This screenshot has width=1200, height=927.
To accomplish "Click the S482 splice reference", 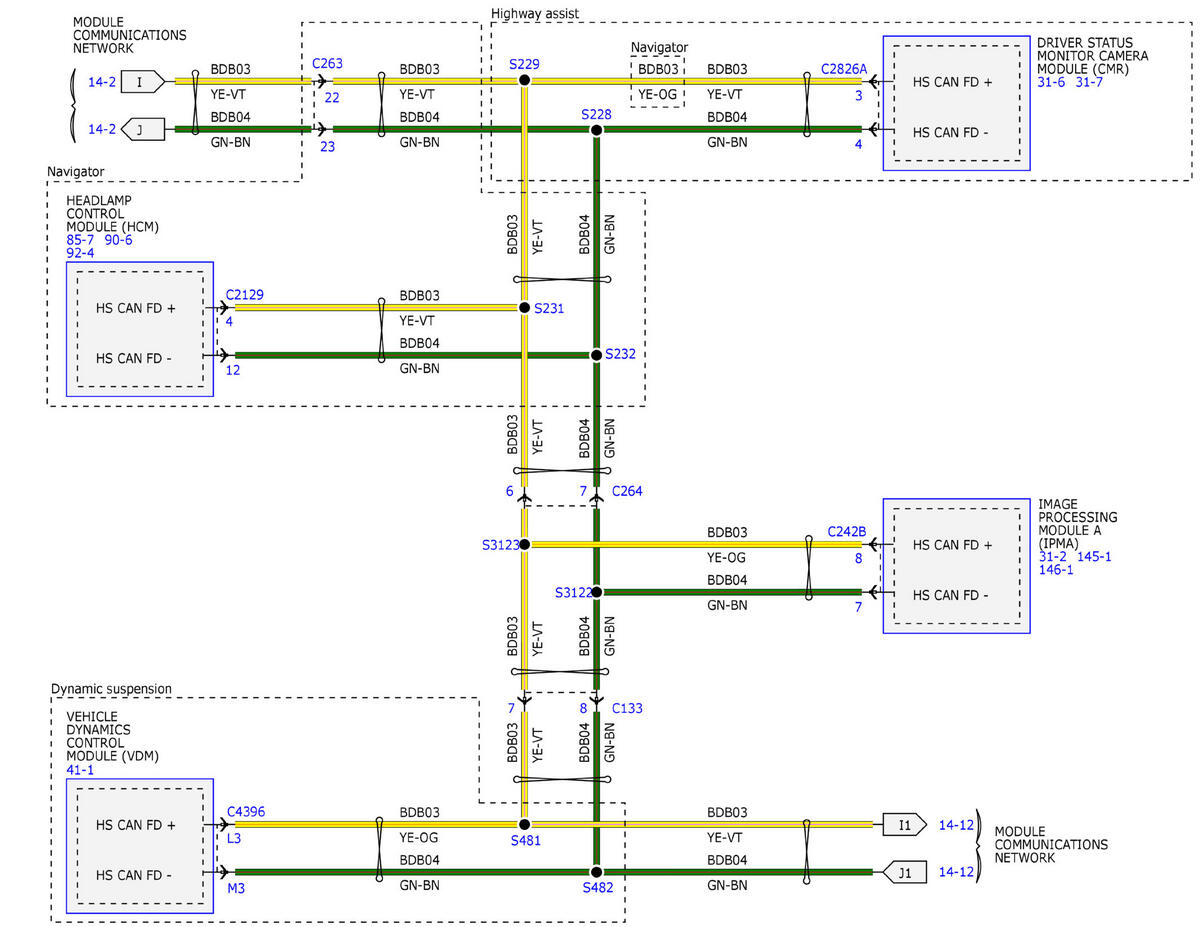I will coord(597,887).
